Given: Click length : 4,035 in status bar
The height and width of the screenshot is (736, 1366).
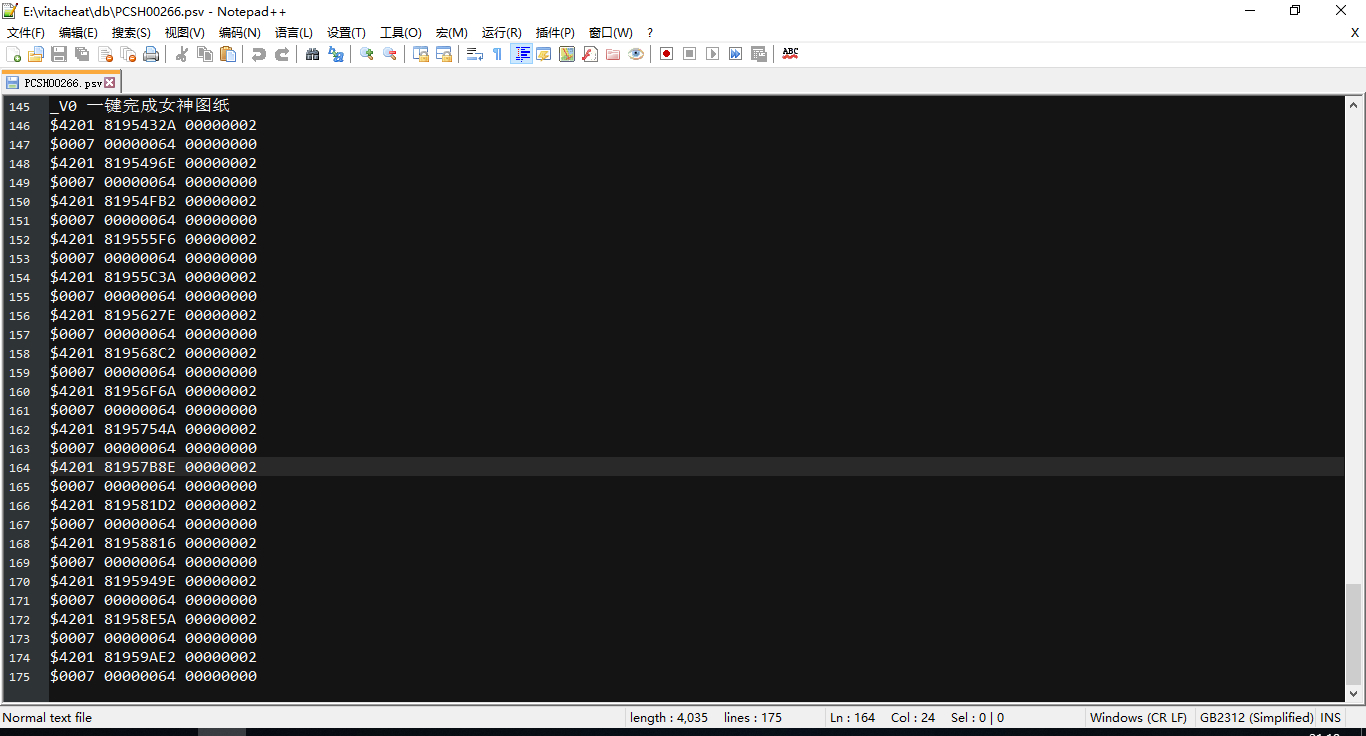Looking at the screenshot, I should tap(669, 718).
